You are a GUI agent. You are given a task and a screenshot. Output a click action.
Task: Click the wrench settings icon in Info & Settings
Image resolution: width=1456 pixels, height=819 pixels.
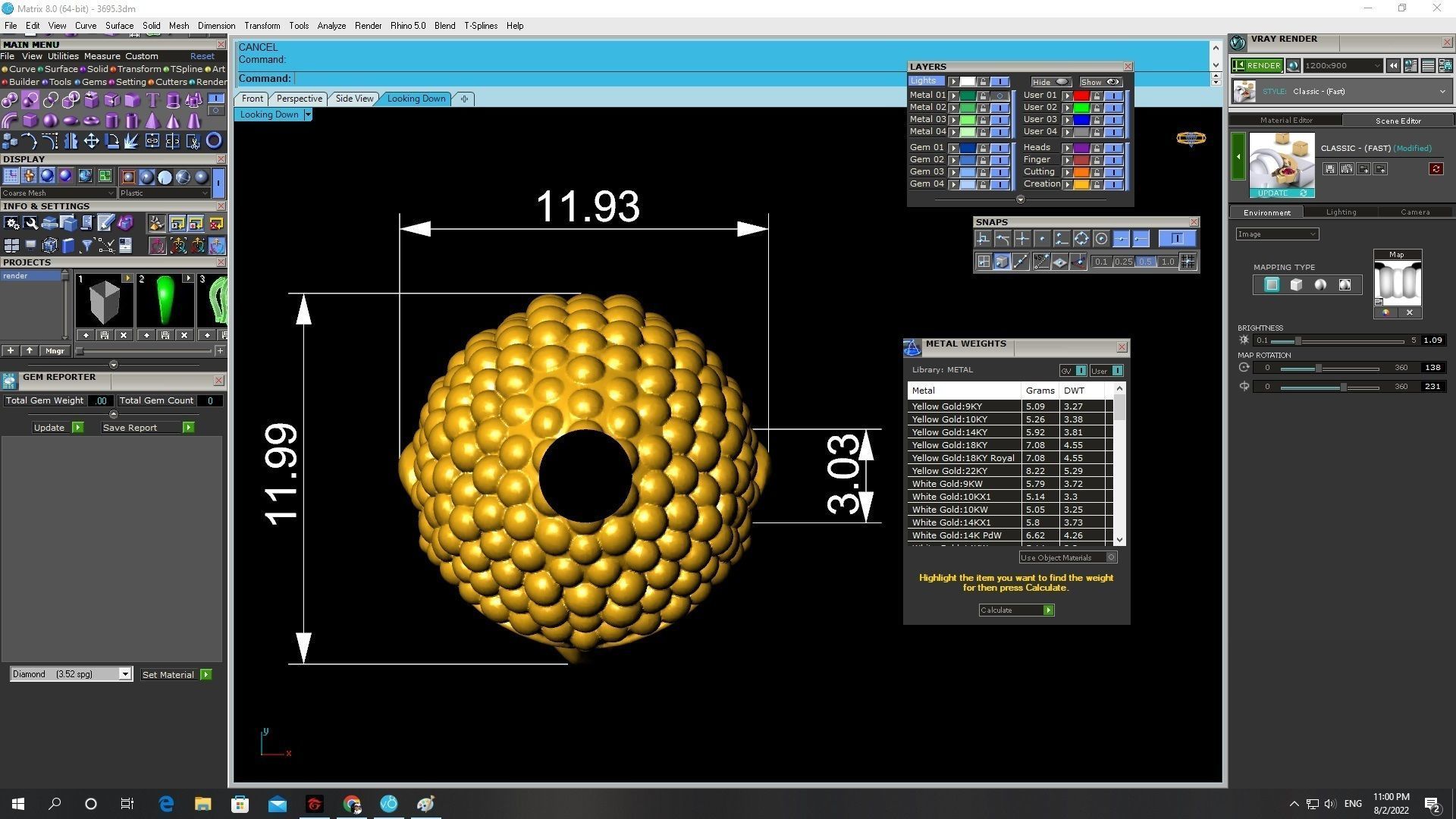(x=30, y=223)
